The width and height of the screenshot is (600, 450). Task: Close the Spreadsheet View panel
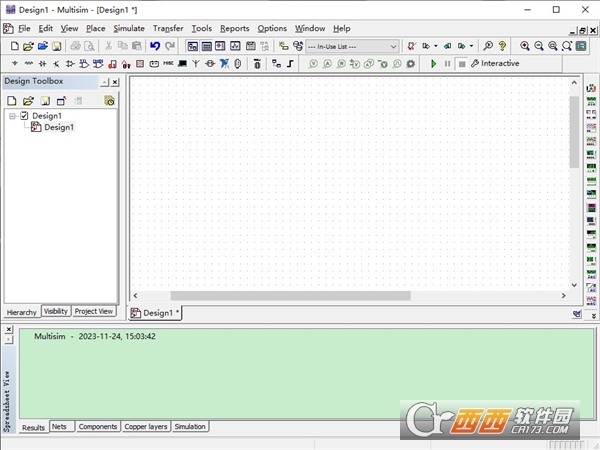pos(9,329)
